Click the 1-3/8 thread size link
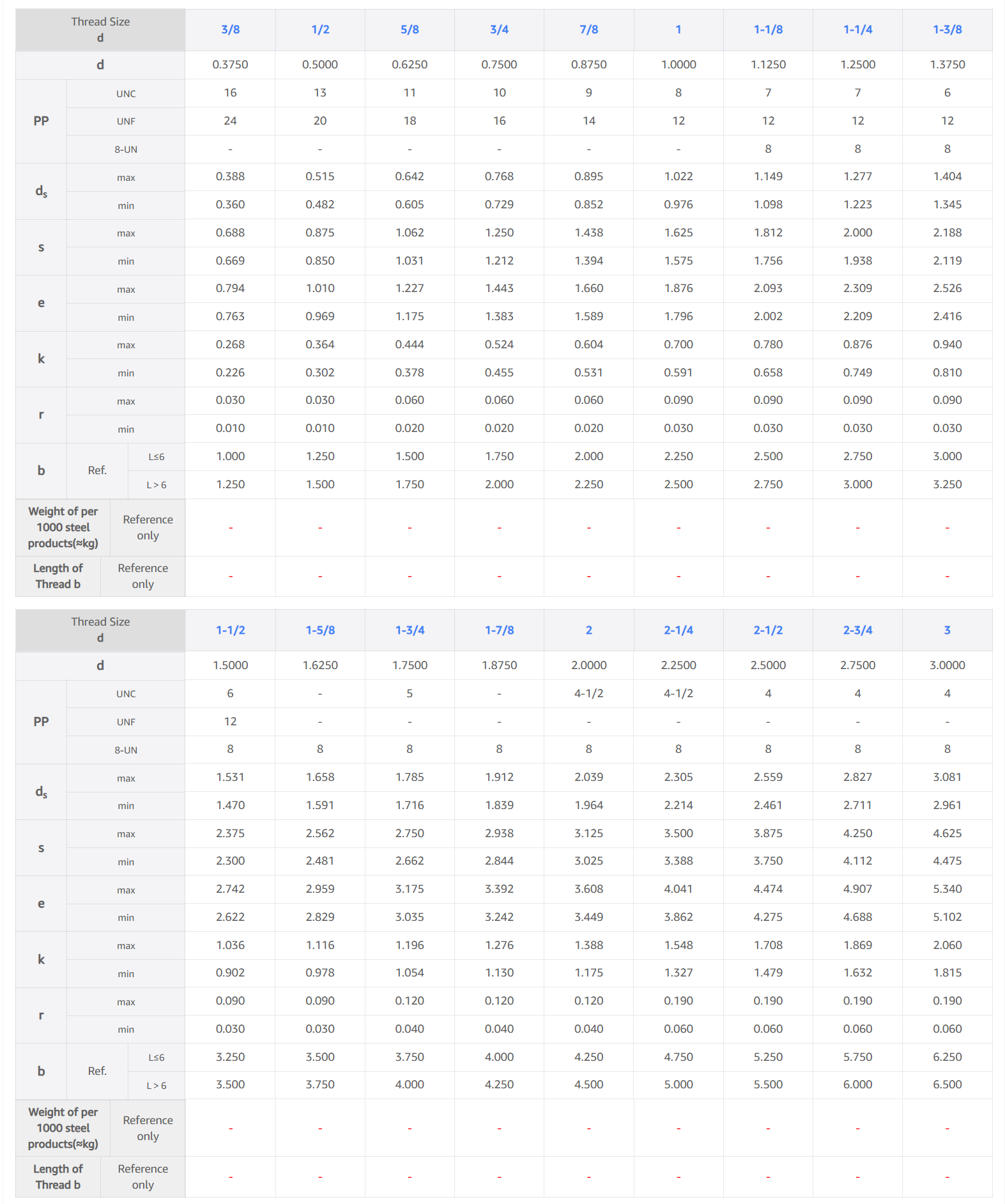This screenshot has width=1005, height=1204. point(947,29)
